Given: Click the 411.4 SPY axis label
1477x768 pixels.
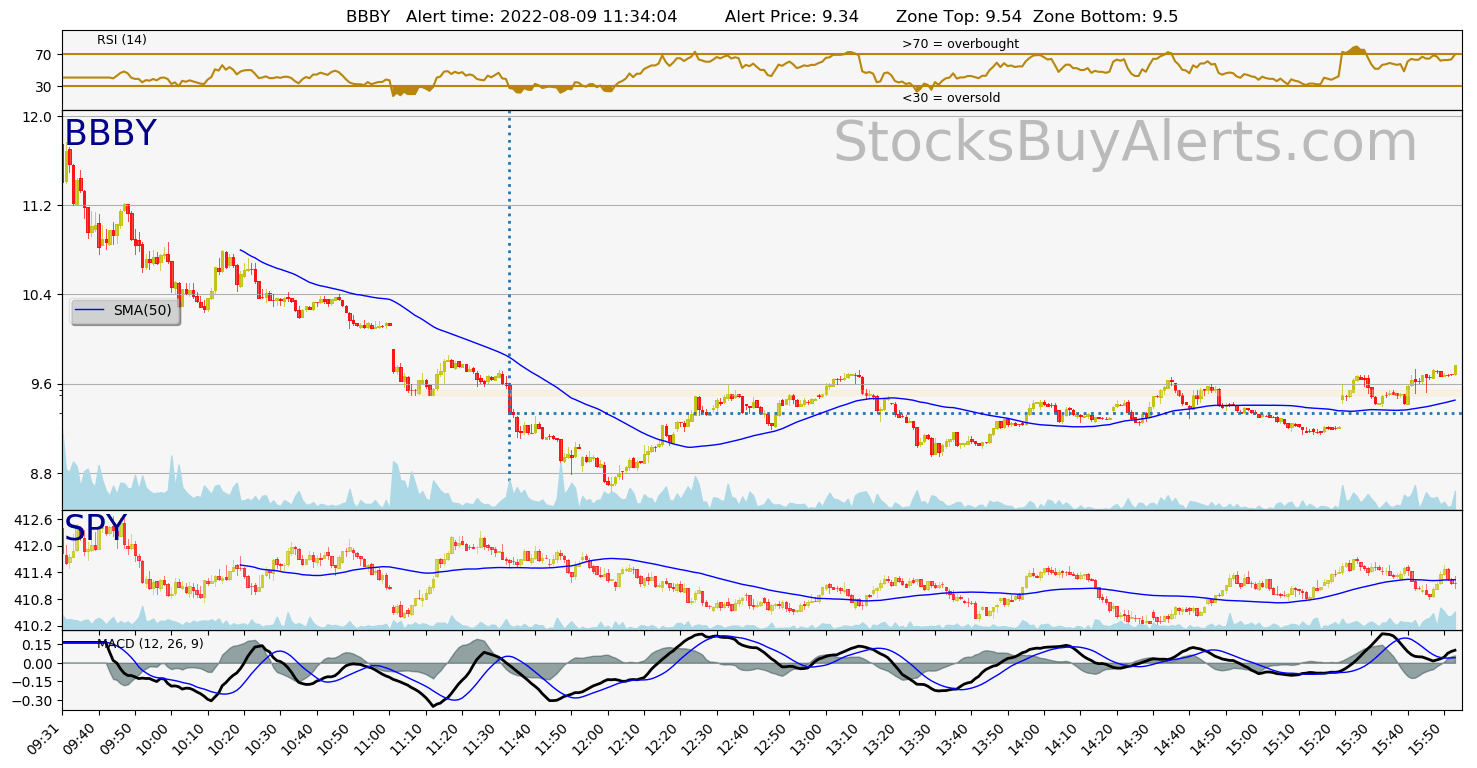Looking at the screenshot, I should pos(34,573).
